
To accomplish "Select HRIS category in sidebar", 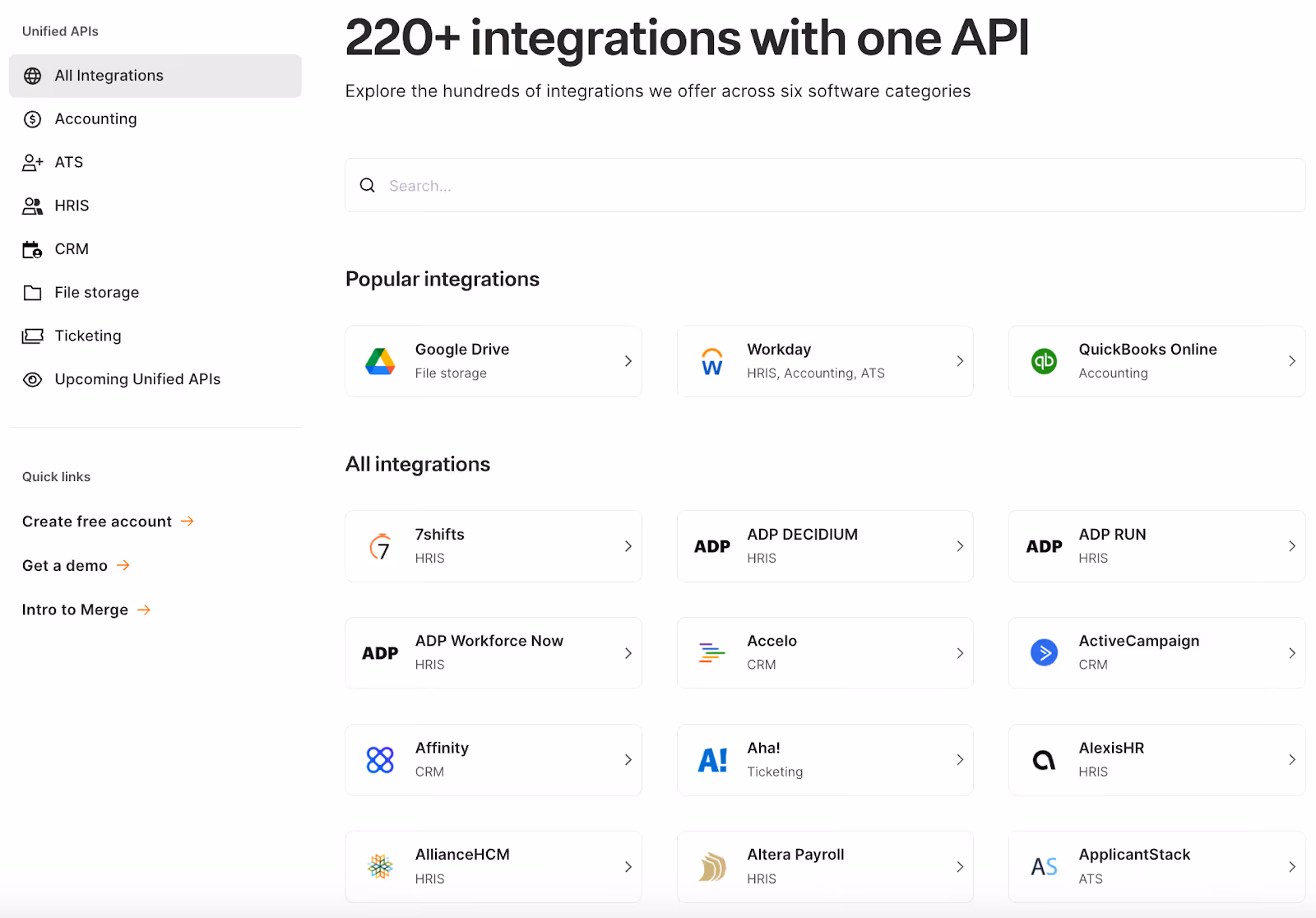I will 155,206.
